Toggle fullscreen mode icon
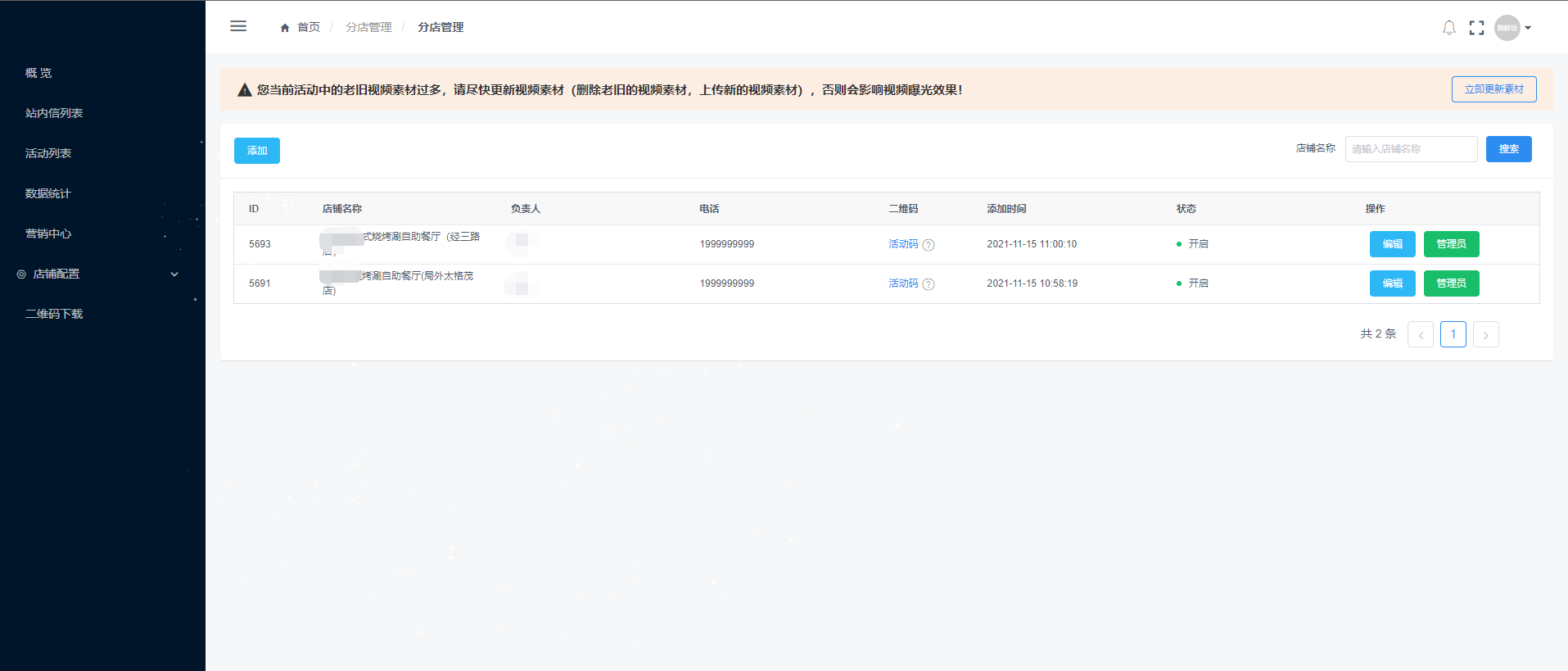This screenshot has width=1568, height=671. (x=1476, y=28)
